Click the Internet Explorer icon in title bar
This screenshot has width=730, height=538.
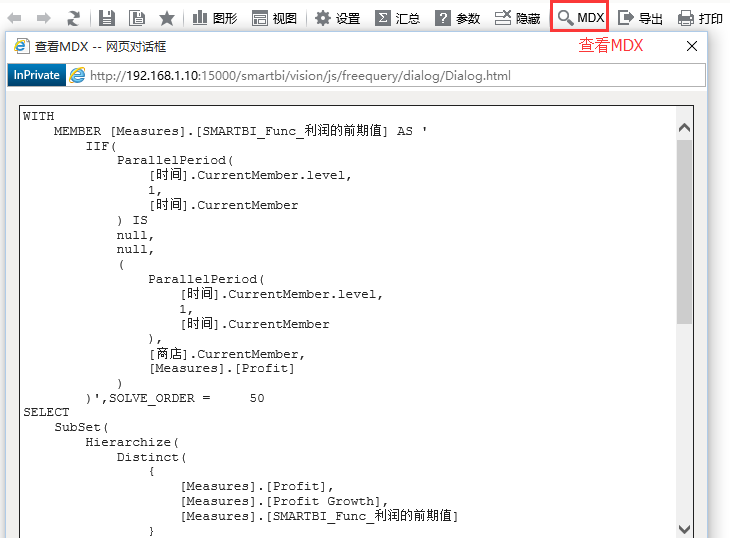(x=21, y=46)
